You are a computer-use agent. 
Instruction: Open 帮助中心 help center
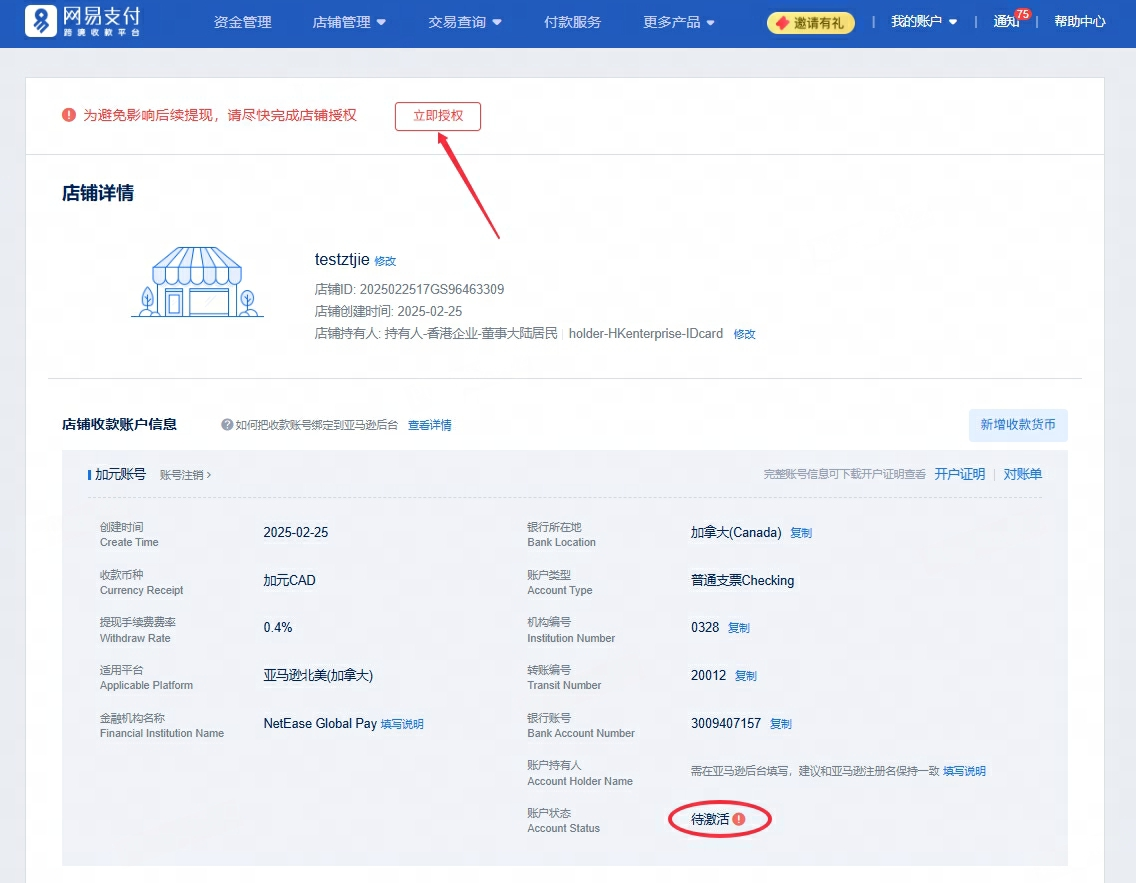(x=1080, y=22)
